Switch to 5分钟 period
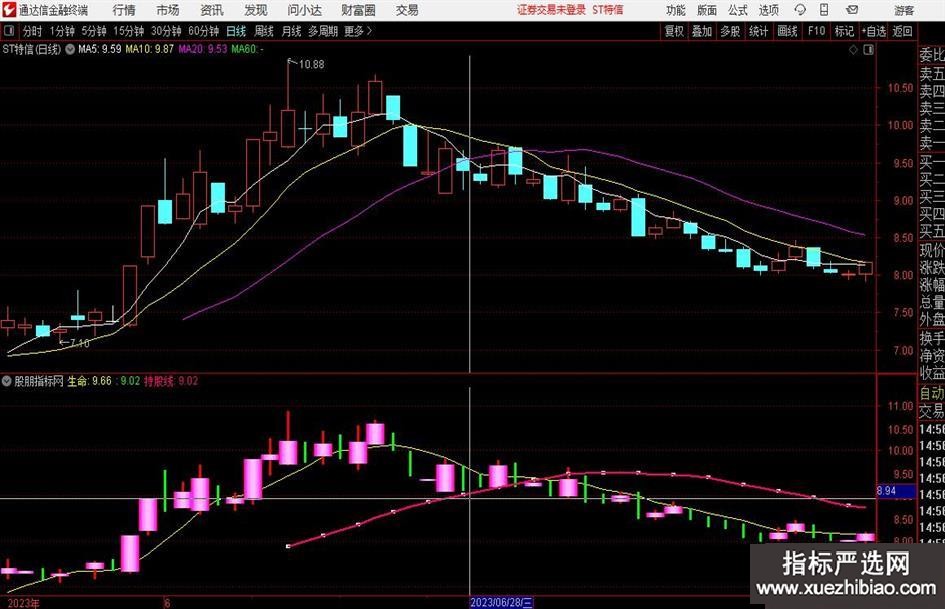 (x=94, y=31)
